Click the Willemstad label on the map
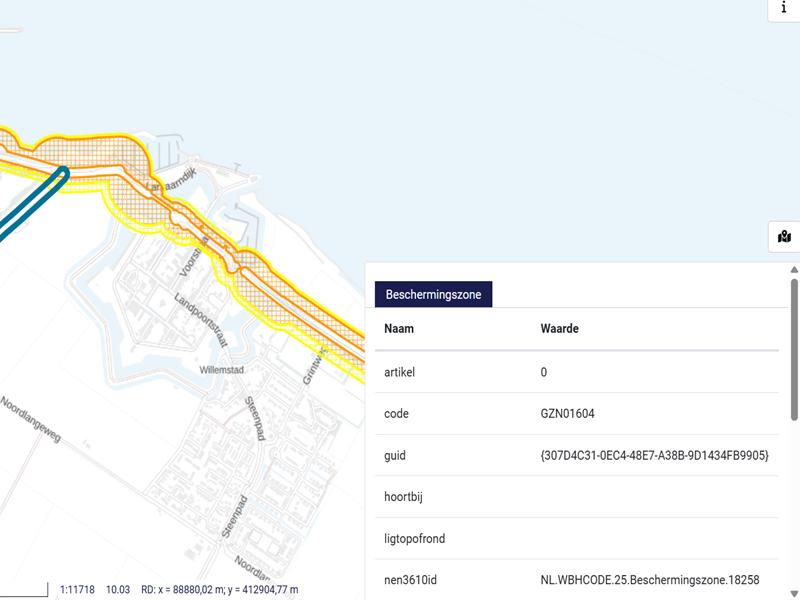The width and height of the screenshot is (800, 600). click(223, 369)
